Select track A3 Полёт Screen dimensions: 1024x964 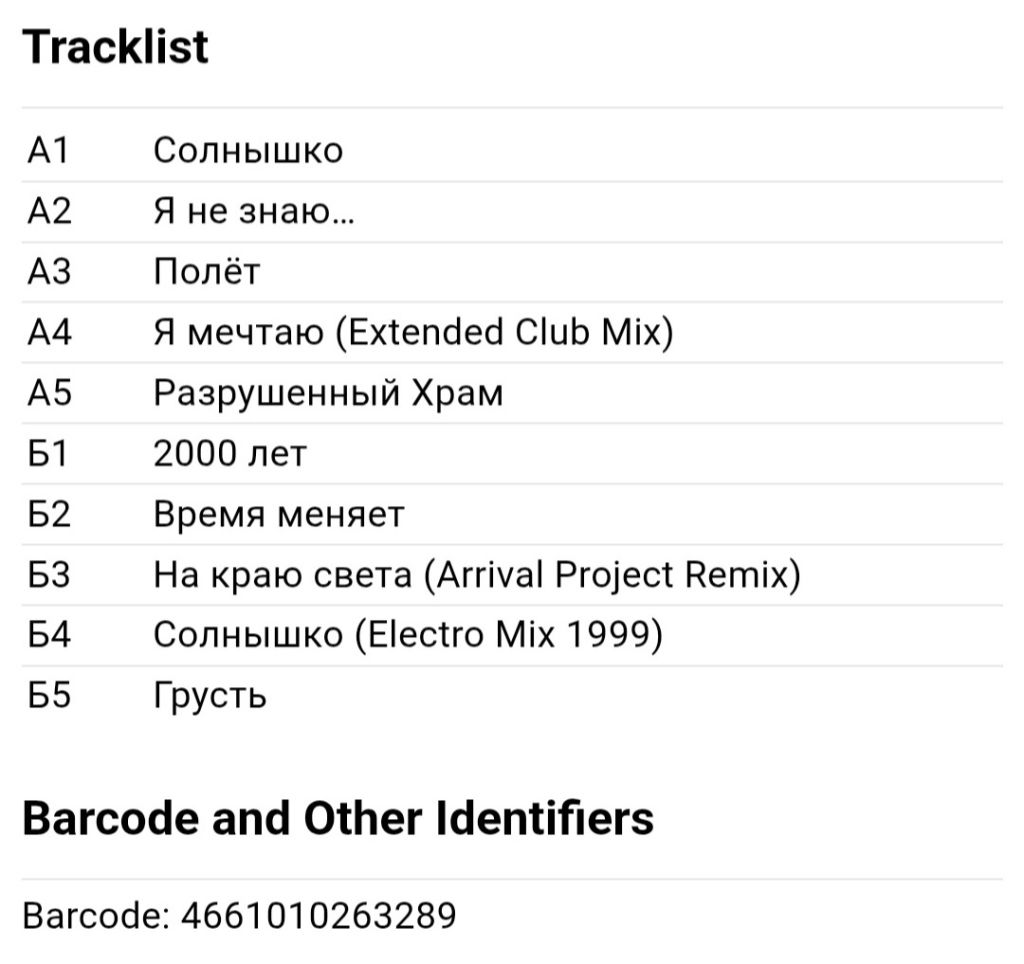(x=512, y=272)
